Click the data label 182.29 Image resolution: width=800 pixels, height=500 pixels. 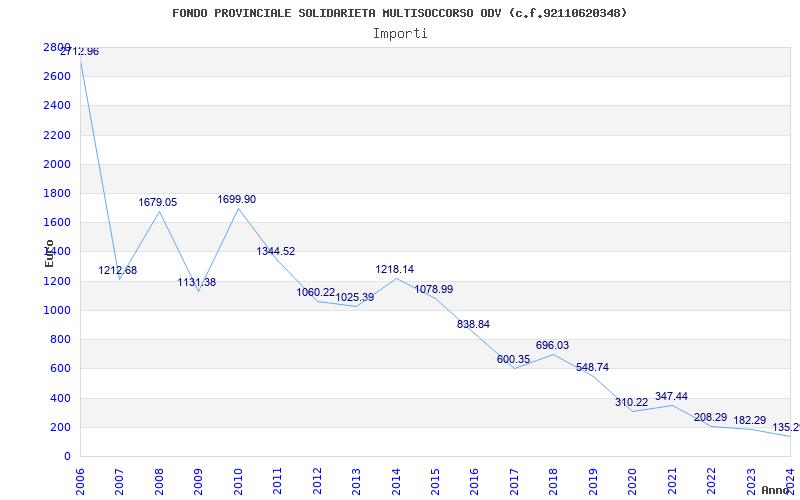pyautogui.click(x=750, y=421)
